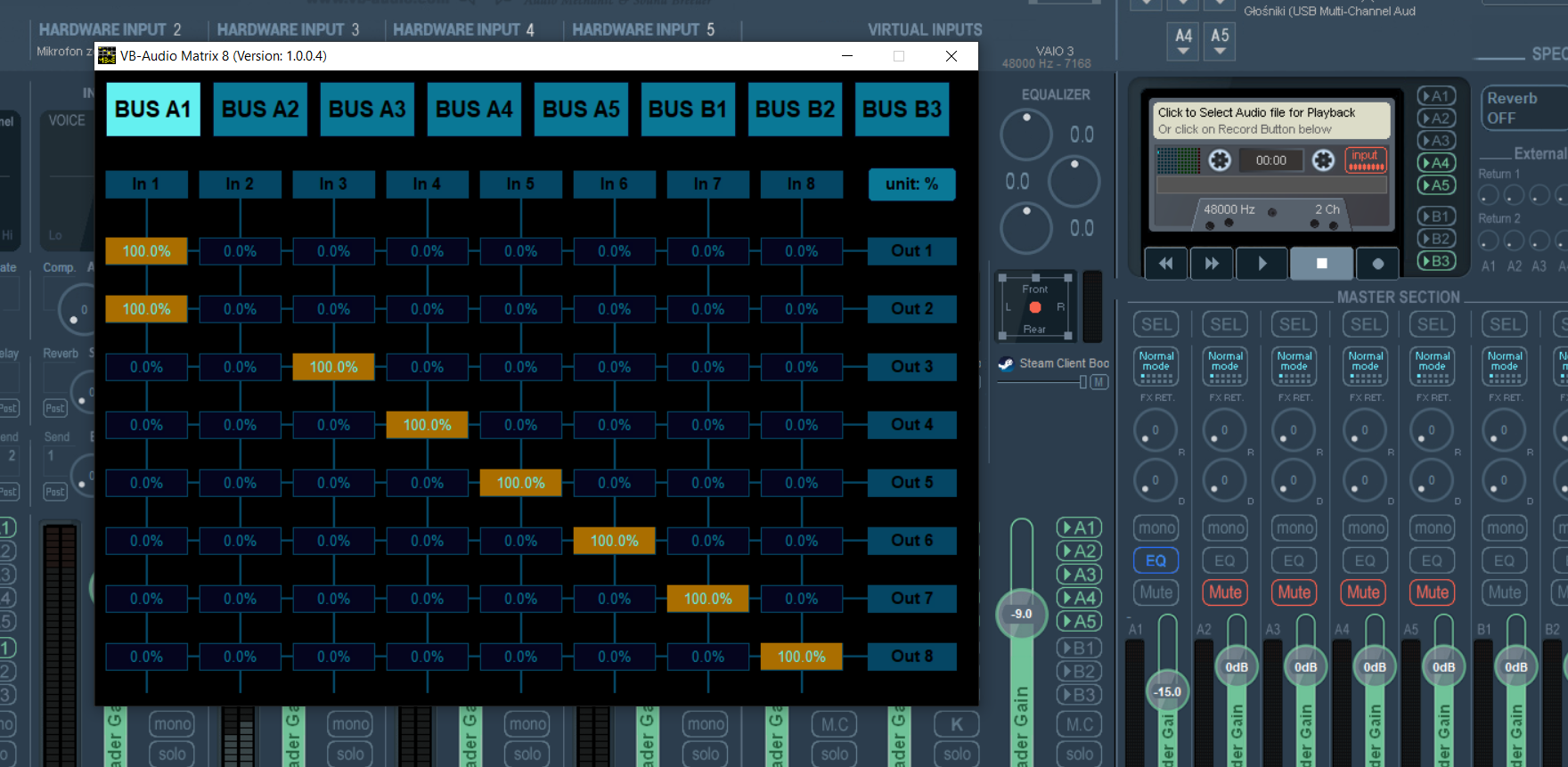Start playback with the recorder play button
The width and height of the screenshot is (1568, 767).
click(1262, 264)
